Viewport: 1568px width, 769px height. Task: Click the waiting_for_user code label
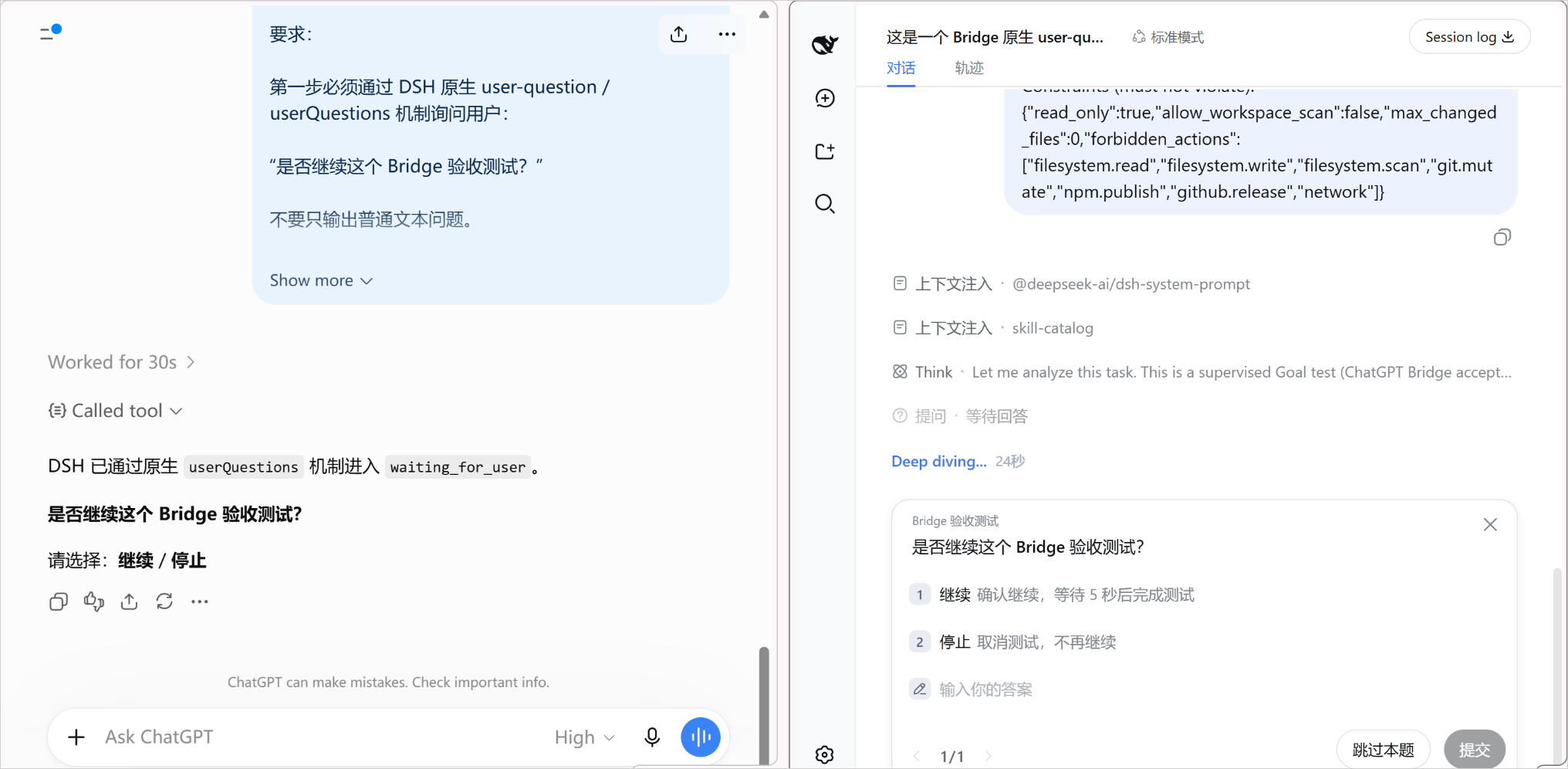(x=458, y=467)
